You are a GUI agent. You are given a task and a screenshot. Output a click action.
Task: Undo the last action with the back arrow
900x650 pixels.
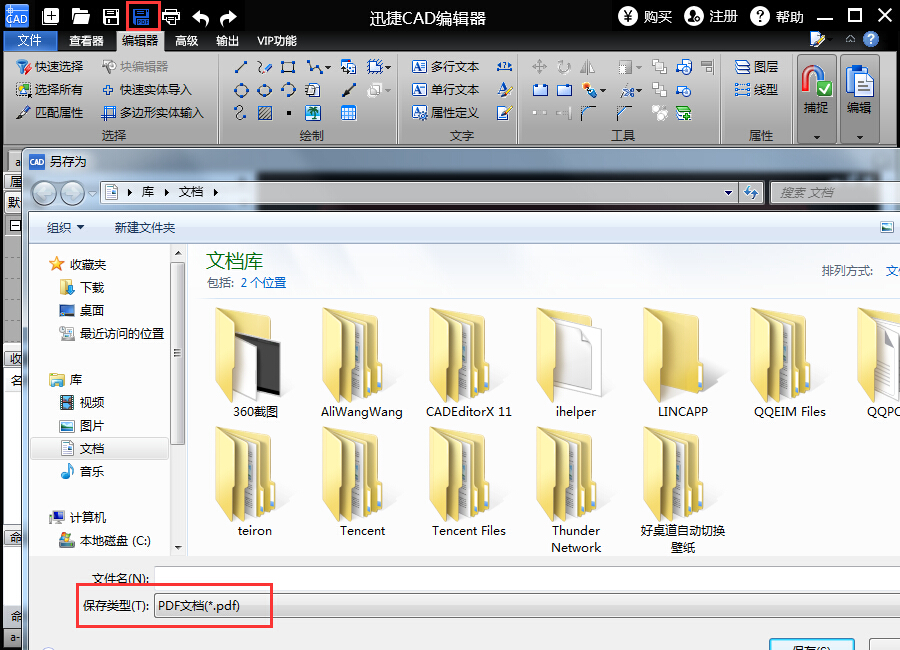(x=200, y=18)
